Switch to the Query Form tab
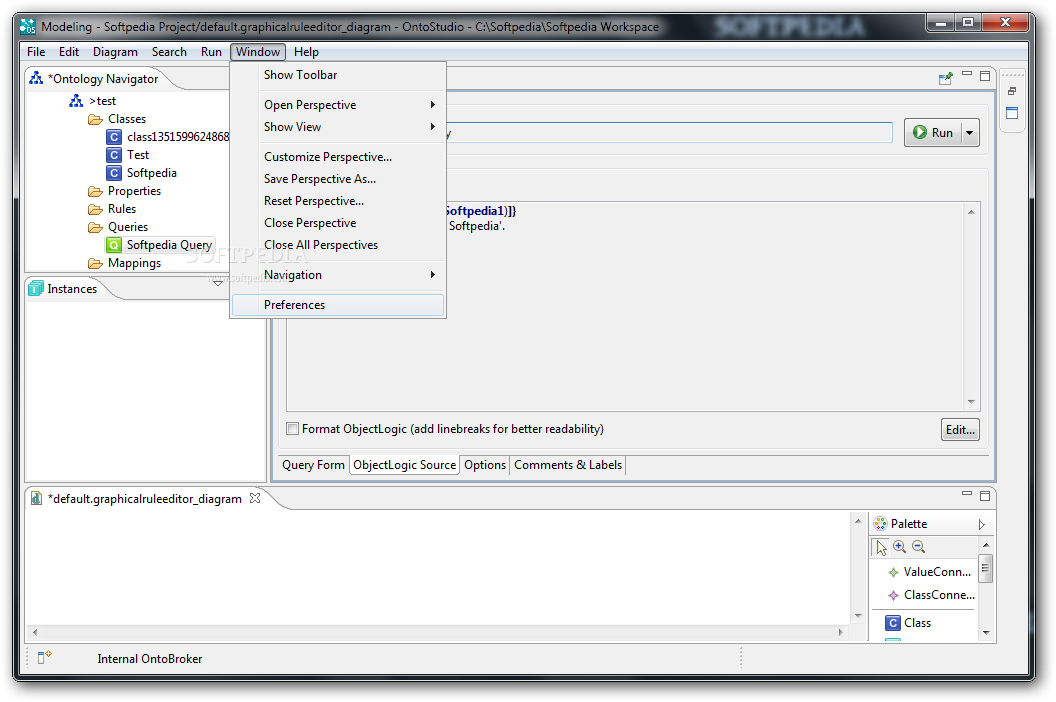Screen dimensions: 1056x702 pos(313,465)
